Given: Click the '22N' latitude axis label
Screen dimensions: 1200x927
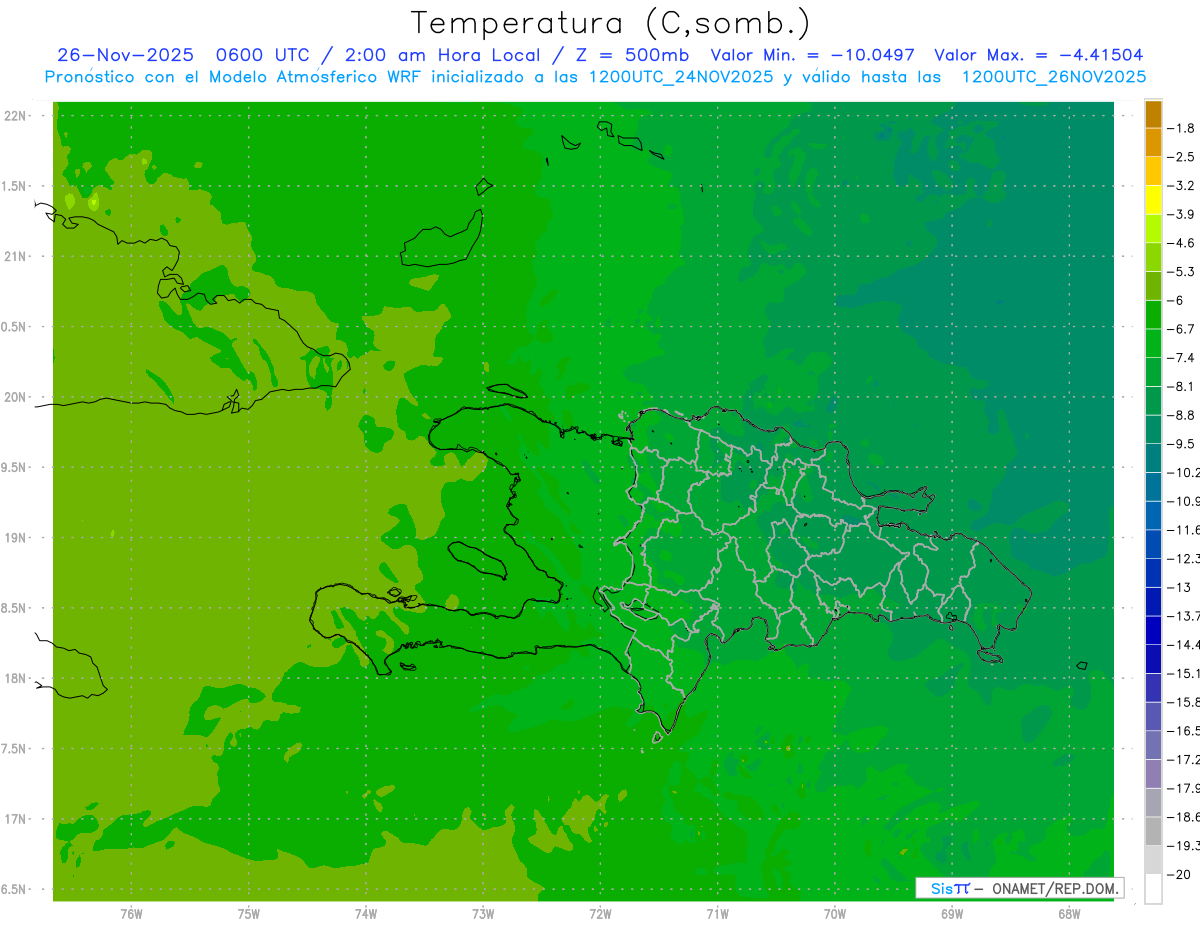Looking at the screenshot, I should (17, 115).
